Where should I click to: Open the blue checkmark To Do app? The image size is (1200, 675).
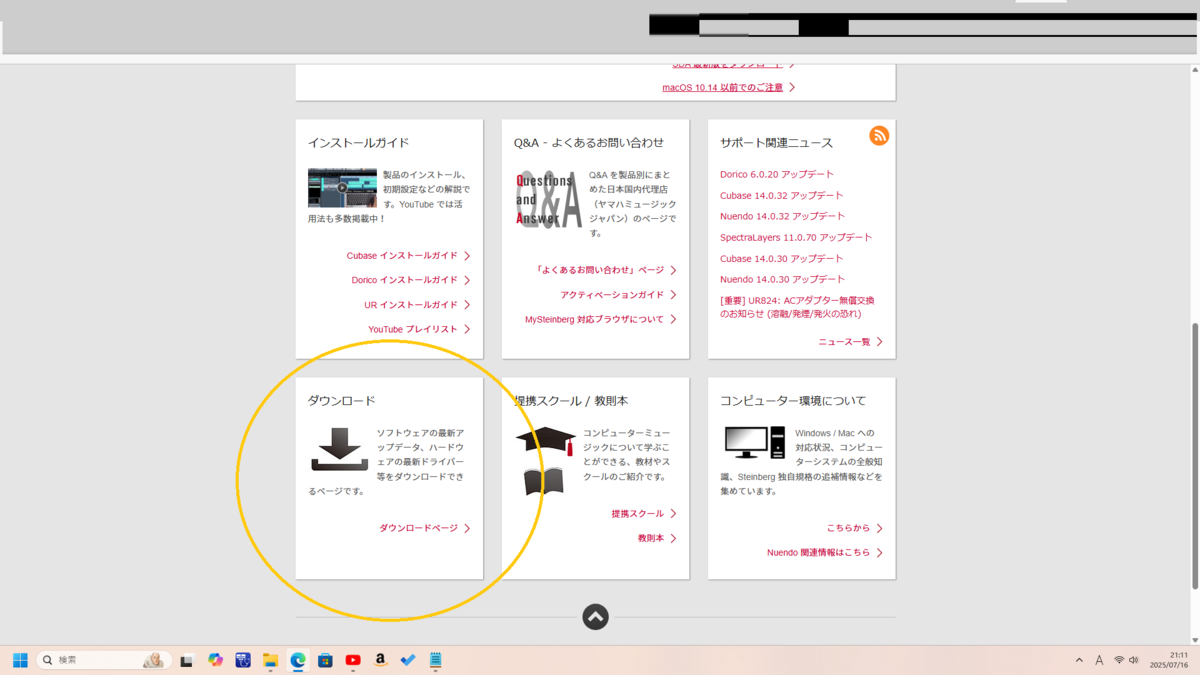point(408,660)
